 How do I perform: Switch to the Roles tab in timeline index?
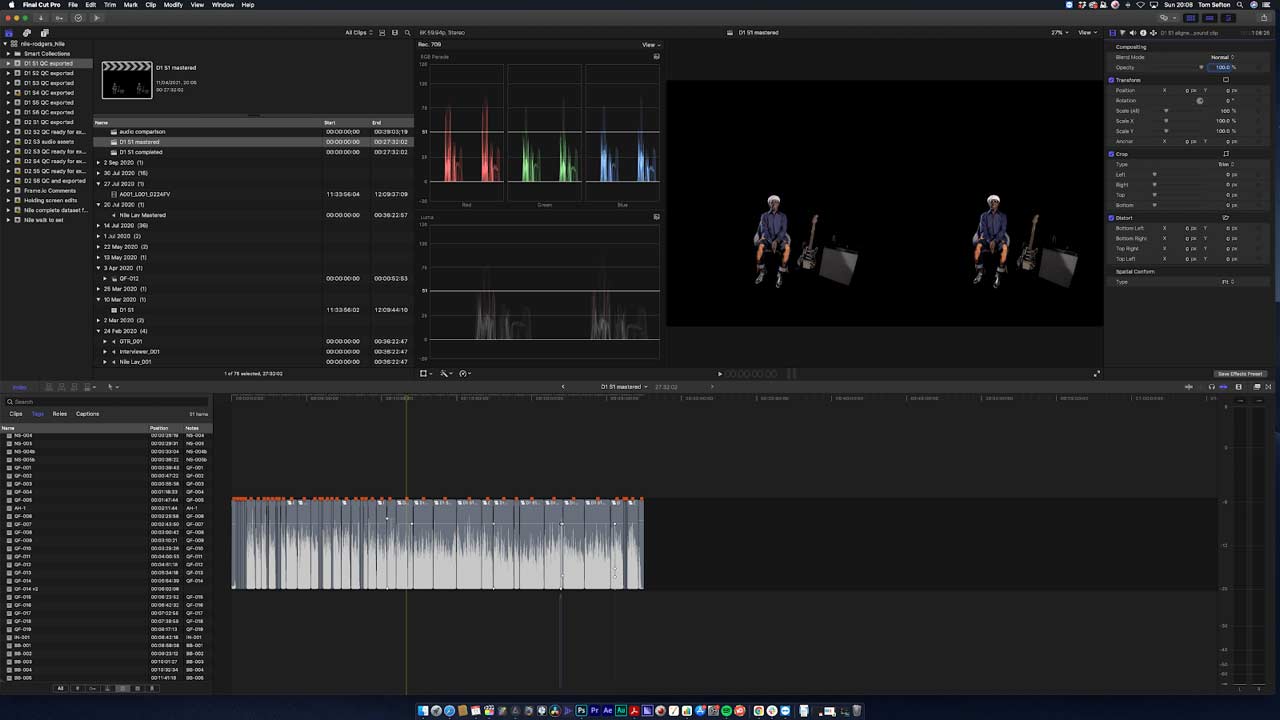coord(60,414)
